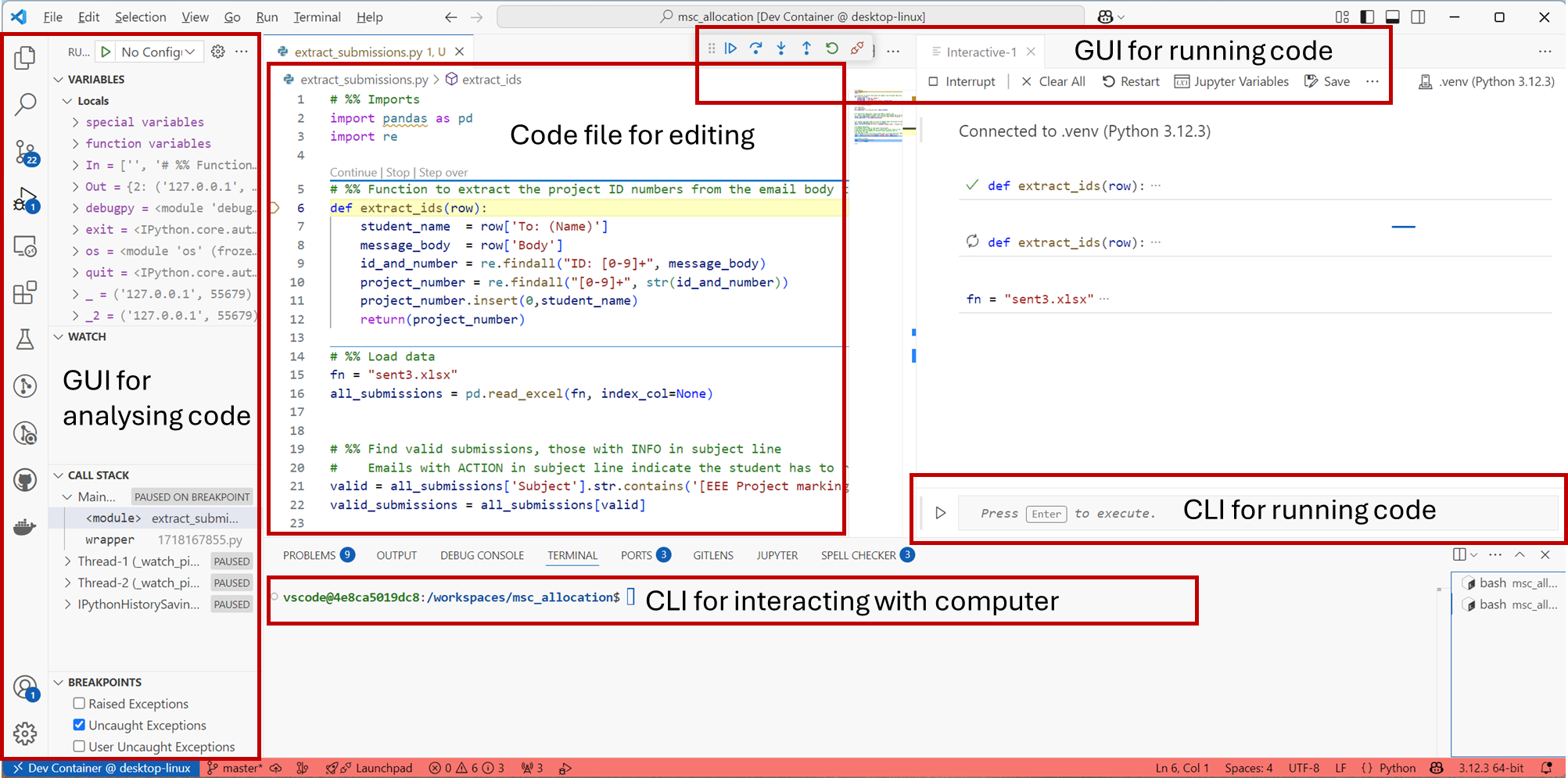
Task: Enable User Uncaught Exceptions checkbox
Action: (x=79, y=747)
